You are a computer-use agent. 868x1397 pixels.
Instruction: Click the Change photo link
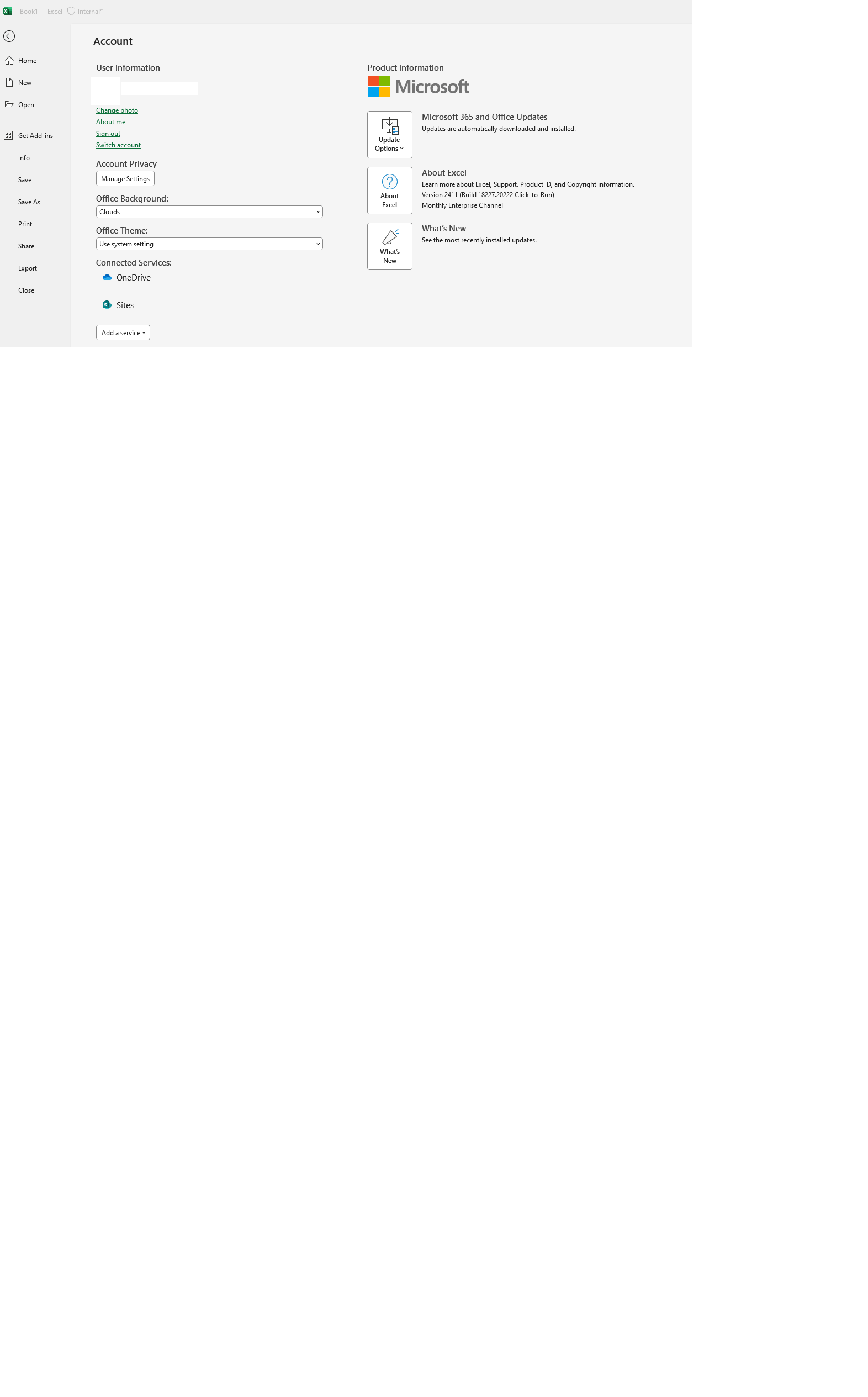point(117,110)
